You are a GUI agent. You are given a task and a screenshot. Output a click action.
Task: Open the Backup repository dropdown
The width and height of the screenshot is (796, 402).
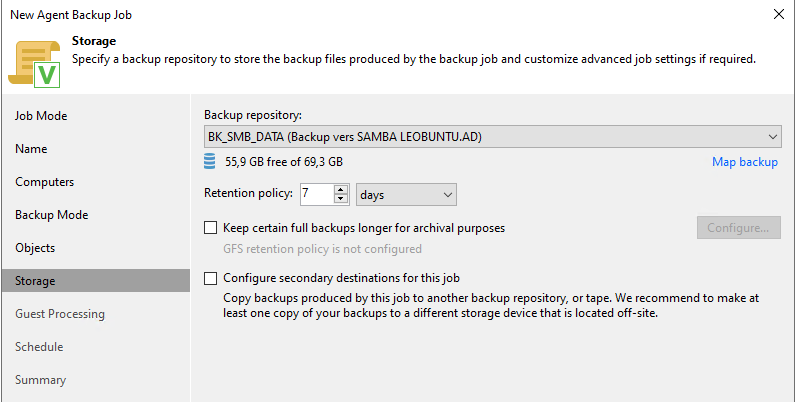click(x=492, y=137)
